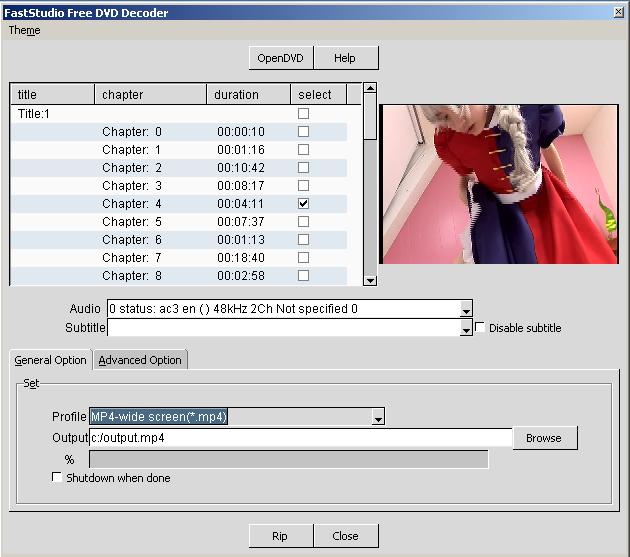Click the Close button at bottom
Screen dimensions: 630x557
345,536
